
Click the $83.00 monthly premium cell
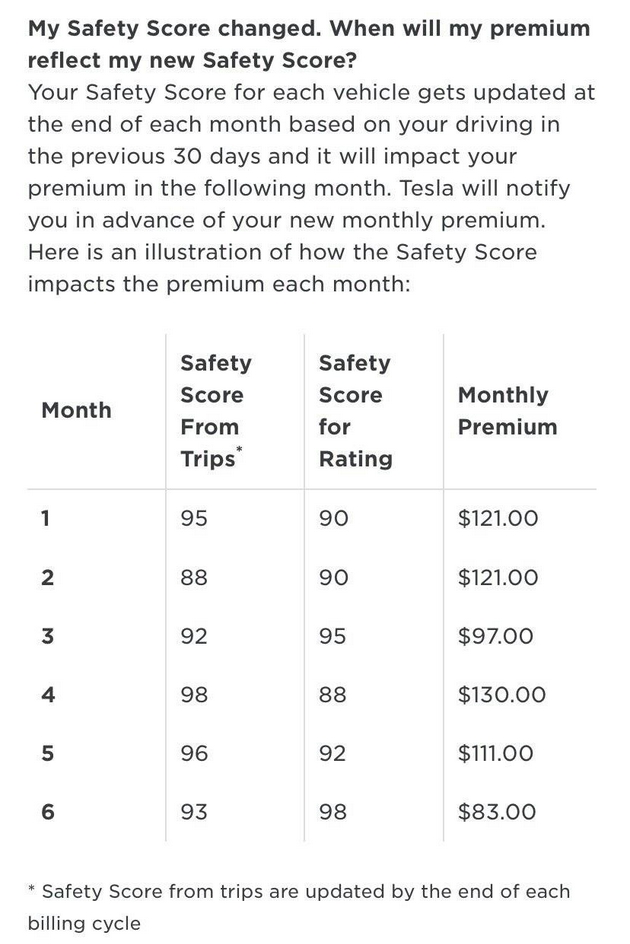(496, 812)
